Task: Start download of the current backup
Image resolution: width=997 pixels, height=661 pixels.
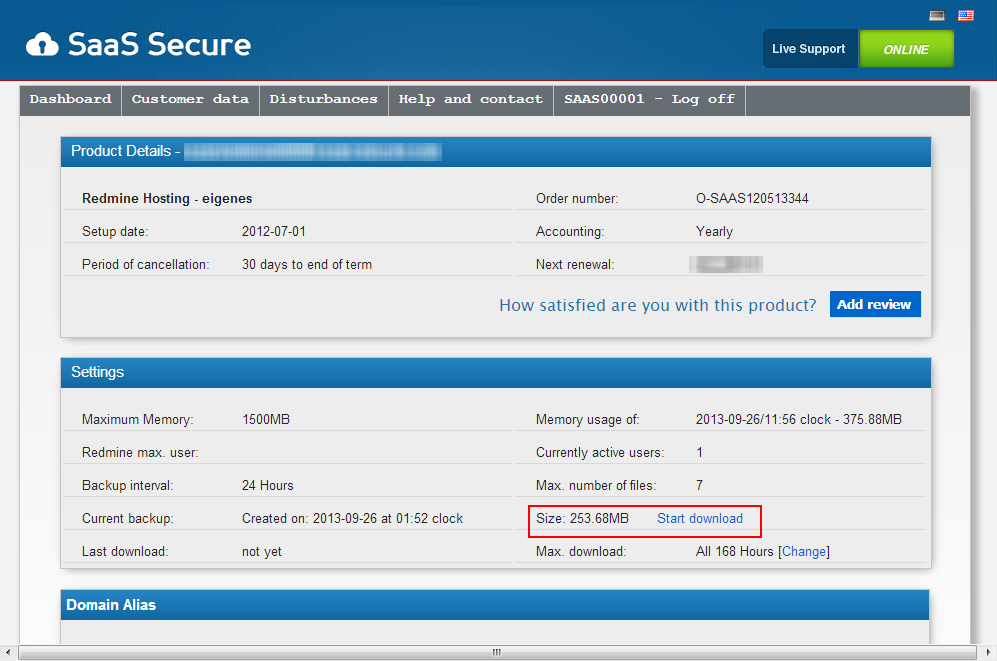Action: [x=700, y=518]
